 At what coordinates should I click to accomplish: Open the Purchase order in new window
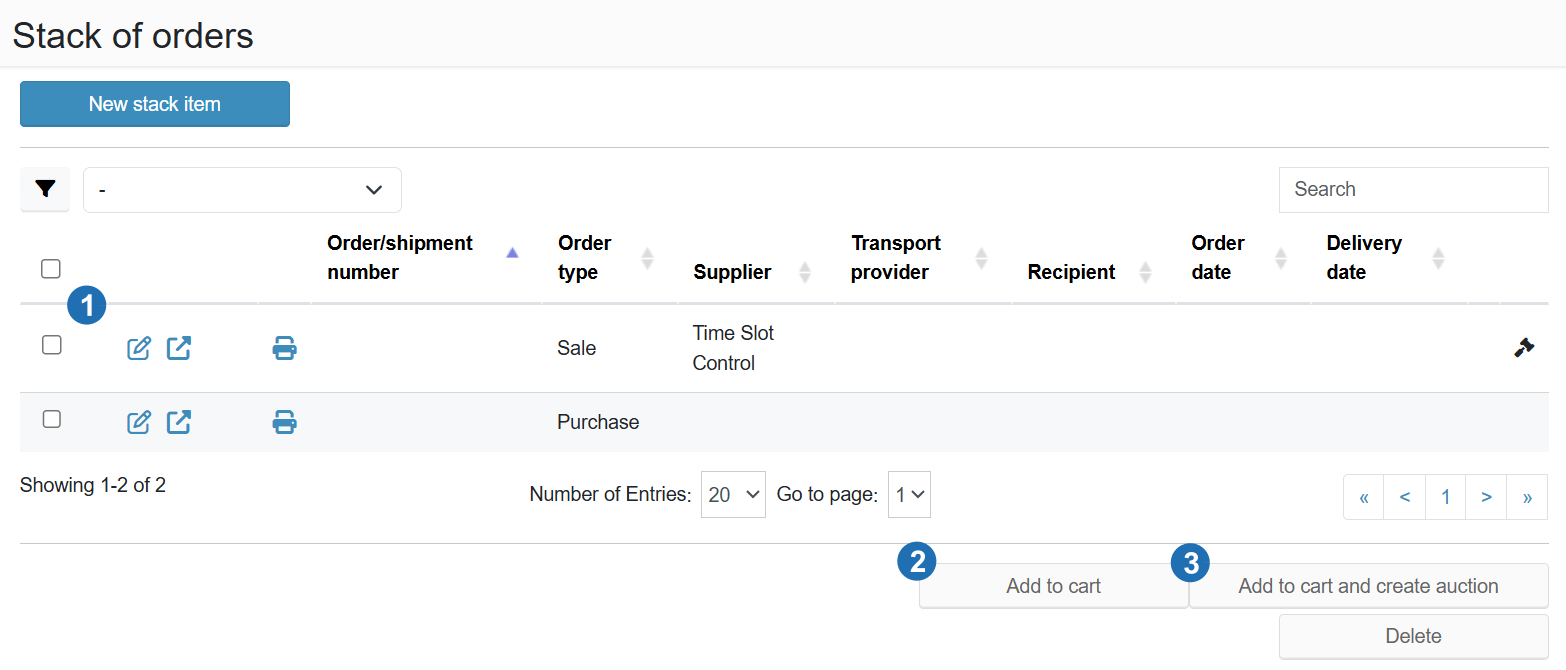(x=179, y=422)
